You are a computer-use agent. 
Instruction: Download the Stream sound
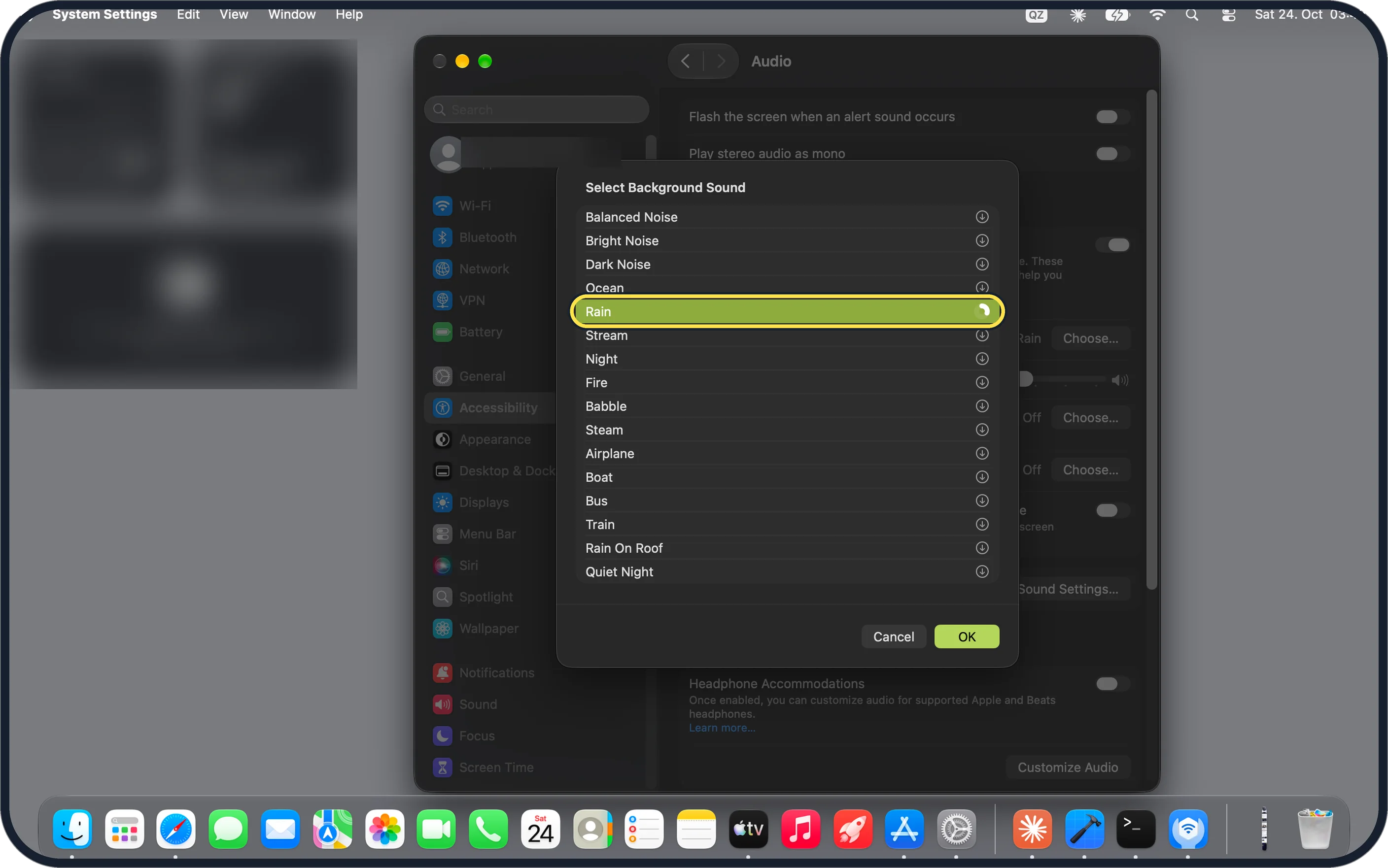pos(982,335)
